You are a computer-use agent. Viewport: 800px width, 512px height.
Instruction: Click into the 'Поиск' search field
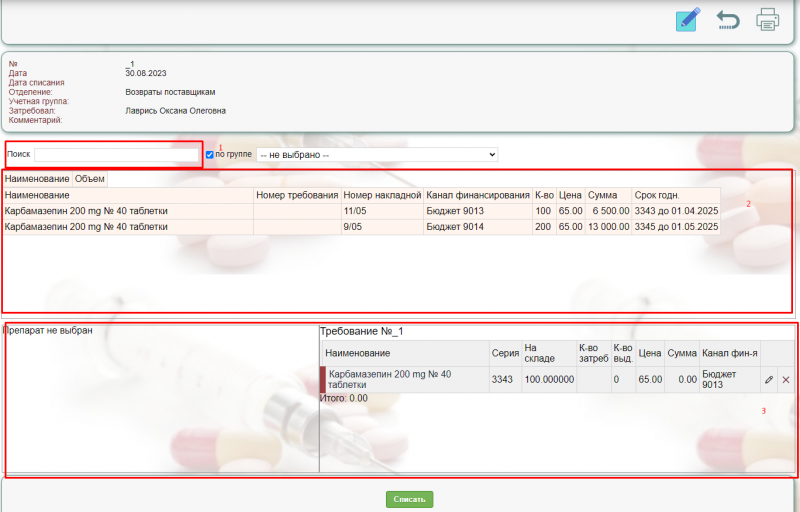(x=117, y=155)
